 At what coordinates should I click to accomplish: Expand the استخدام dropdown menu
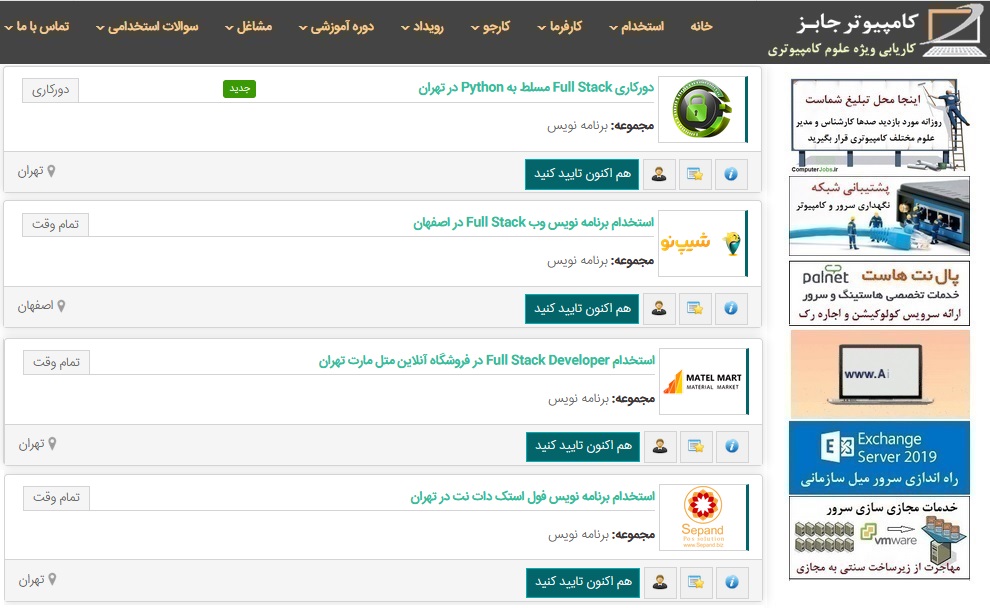click(636, 27)
